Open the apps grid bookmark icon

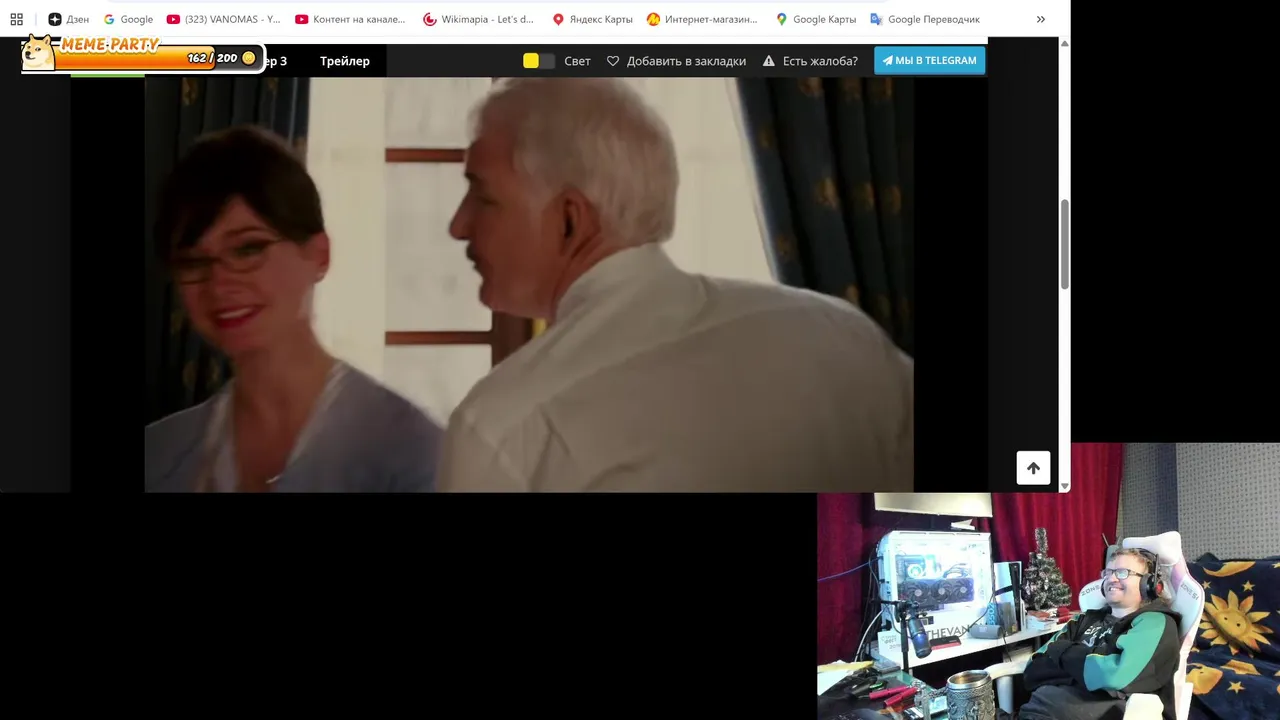(x=16, y=19)
